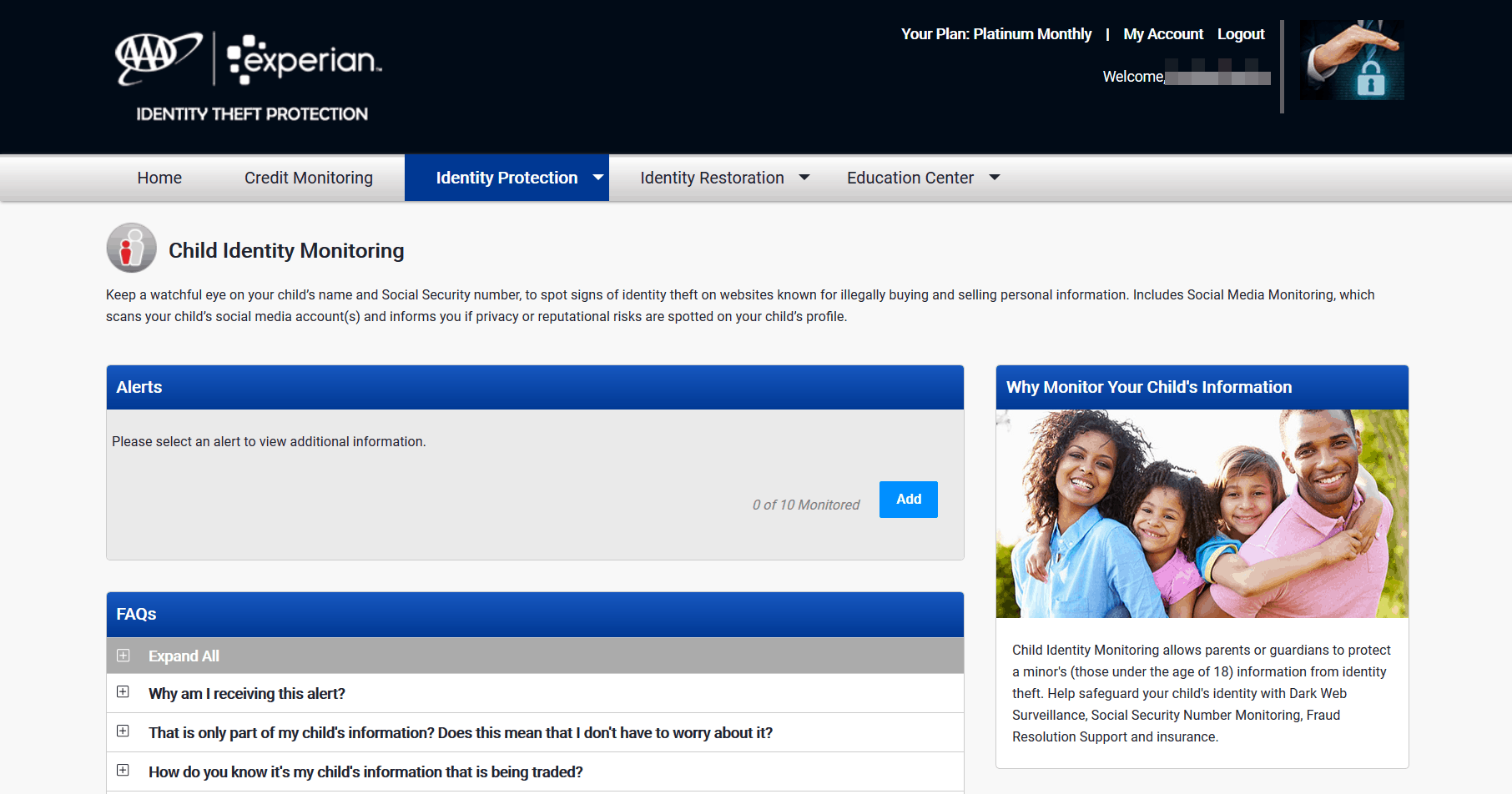
Task: Click 'Your Plan: Platinum Monthly'
Action: click(x=995, y=34)
